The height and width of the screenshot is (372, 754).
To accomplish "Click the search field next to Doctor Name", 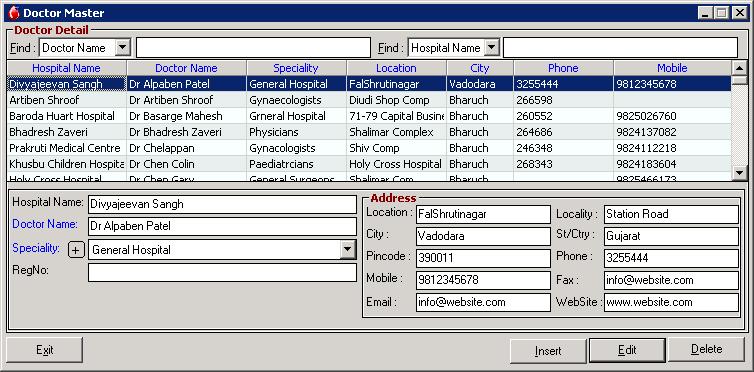I will (253, 48).
